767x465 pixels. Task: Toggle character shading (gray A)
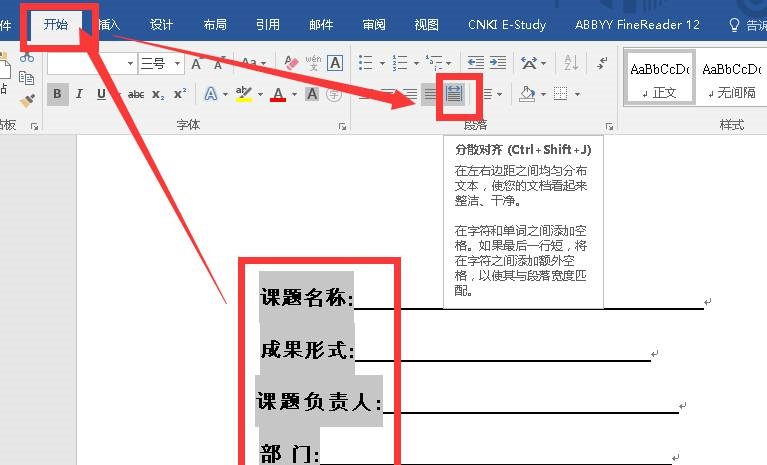pyautogui.click(x=312, y=94)
